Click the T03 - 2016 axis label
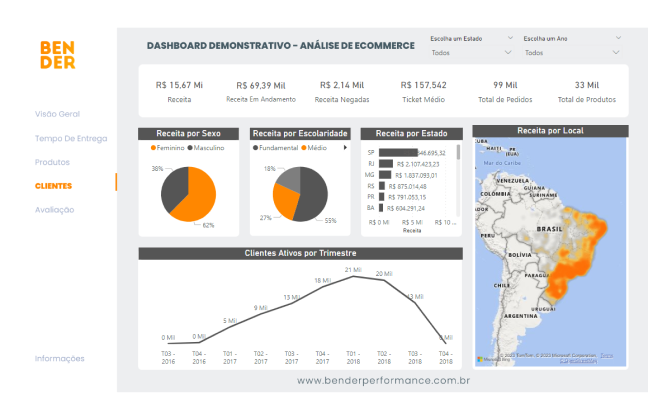Screen dimensions: 648x420 [x=168, y=358]
